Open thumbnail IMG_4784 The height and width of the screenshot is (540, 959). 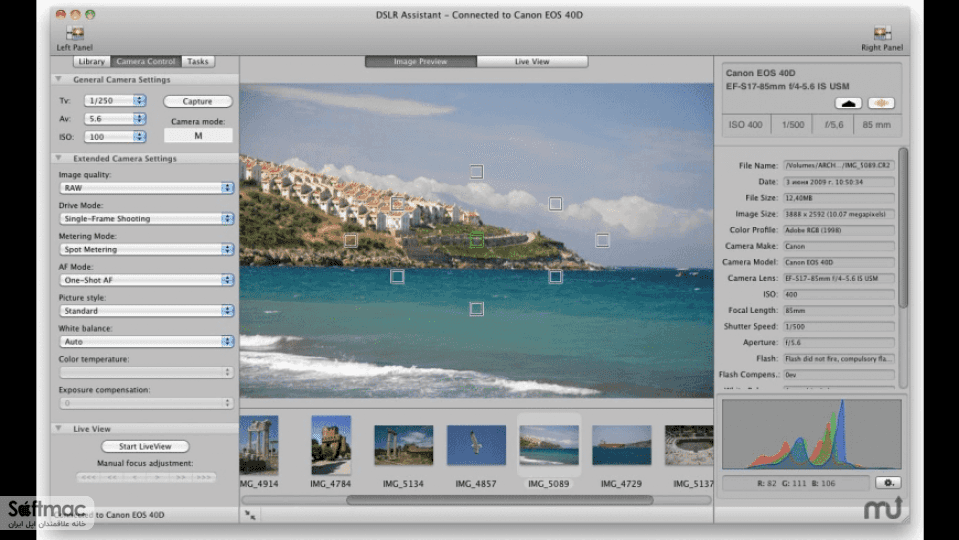[331, 445]
